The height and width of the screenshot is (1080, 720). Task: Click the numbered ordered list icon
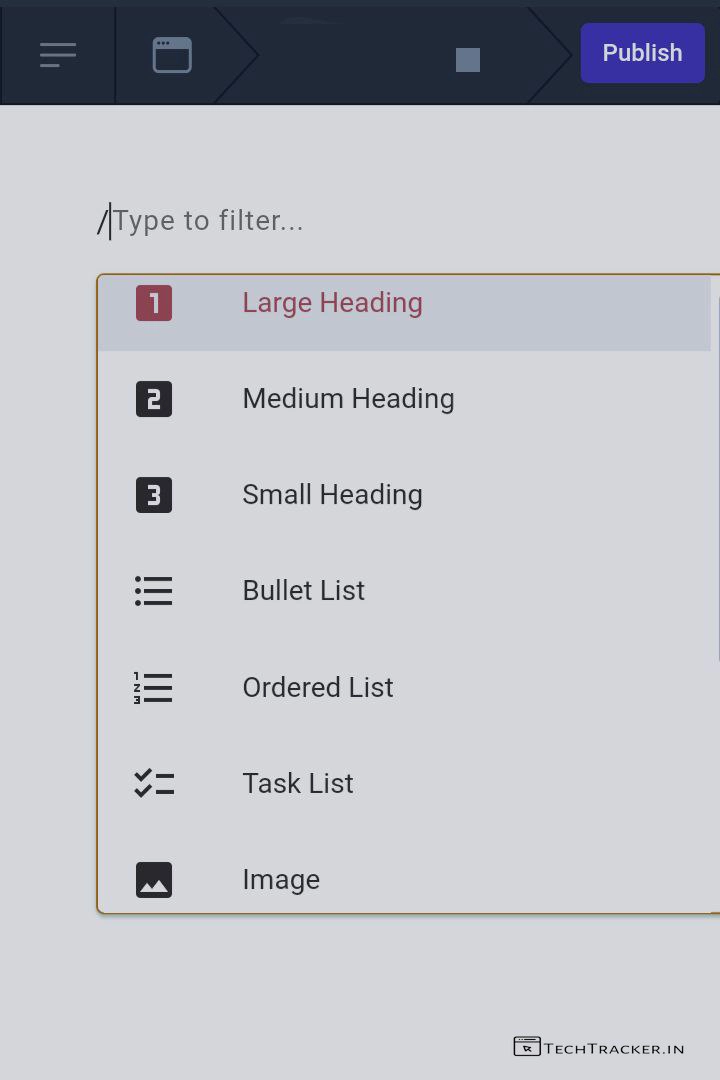tap(154, 688)
